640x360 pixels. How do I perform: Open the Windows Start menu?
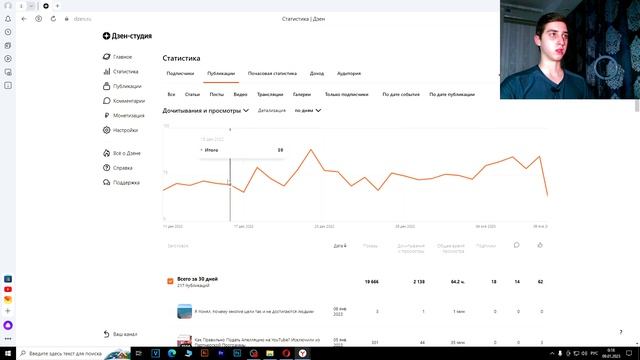[8, 353]
